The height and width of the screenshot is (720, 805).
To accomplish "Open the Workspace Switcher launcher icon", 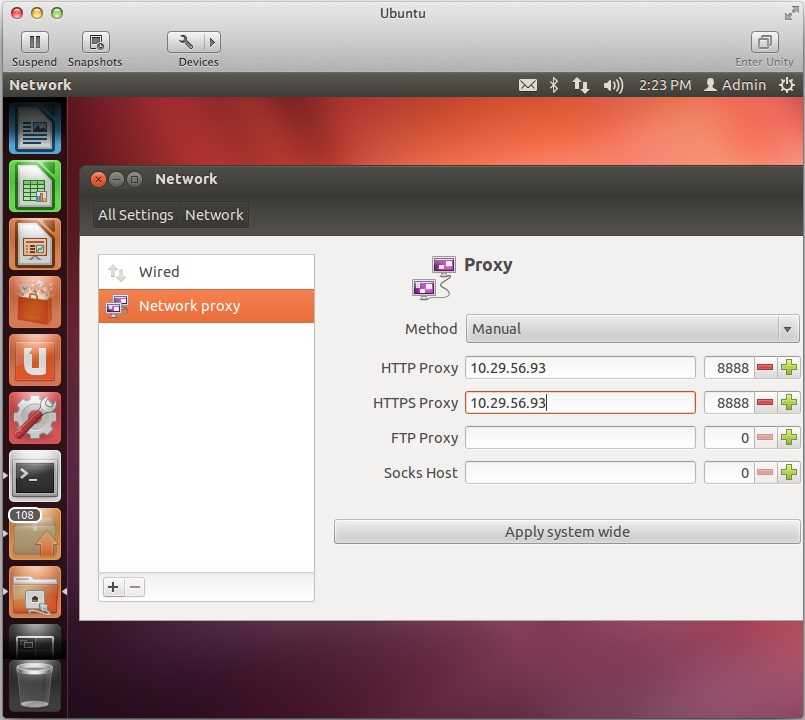I will pyautogui.click(x=35, y=641).
